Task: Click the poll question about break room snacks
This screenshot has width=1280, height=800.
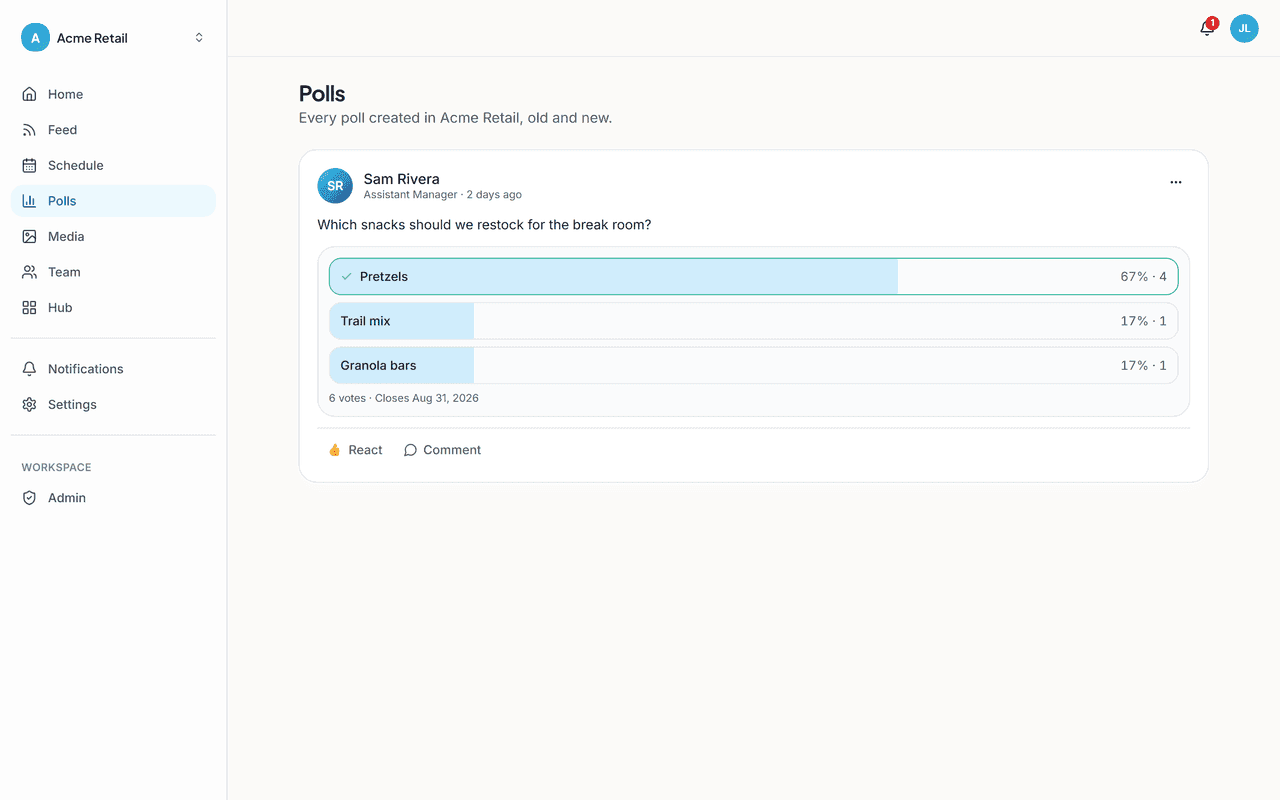Action: (484, 225)
